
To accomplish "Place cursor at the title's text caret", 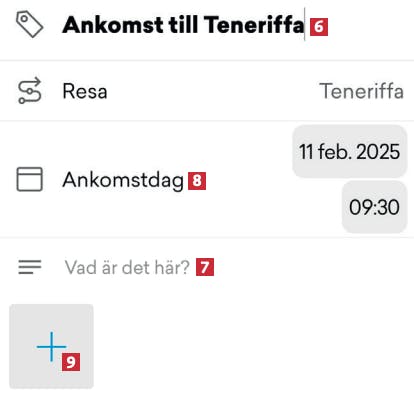I will point(304,25).
